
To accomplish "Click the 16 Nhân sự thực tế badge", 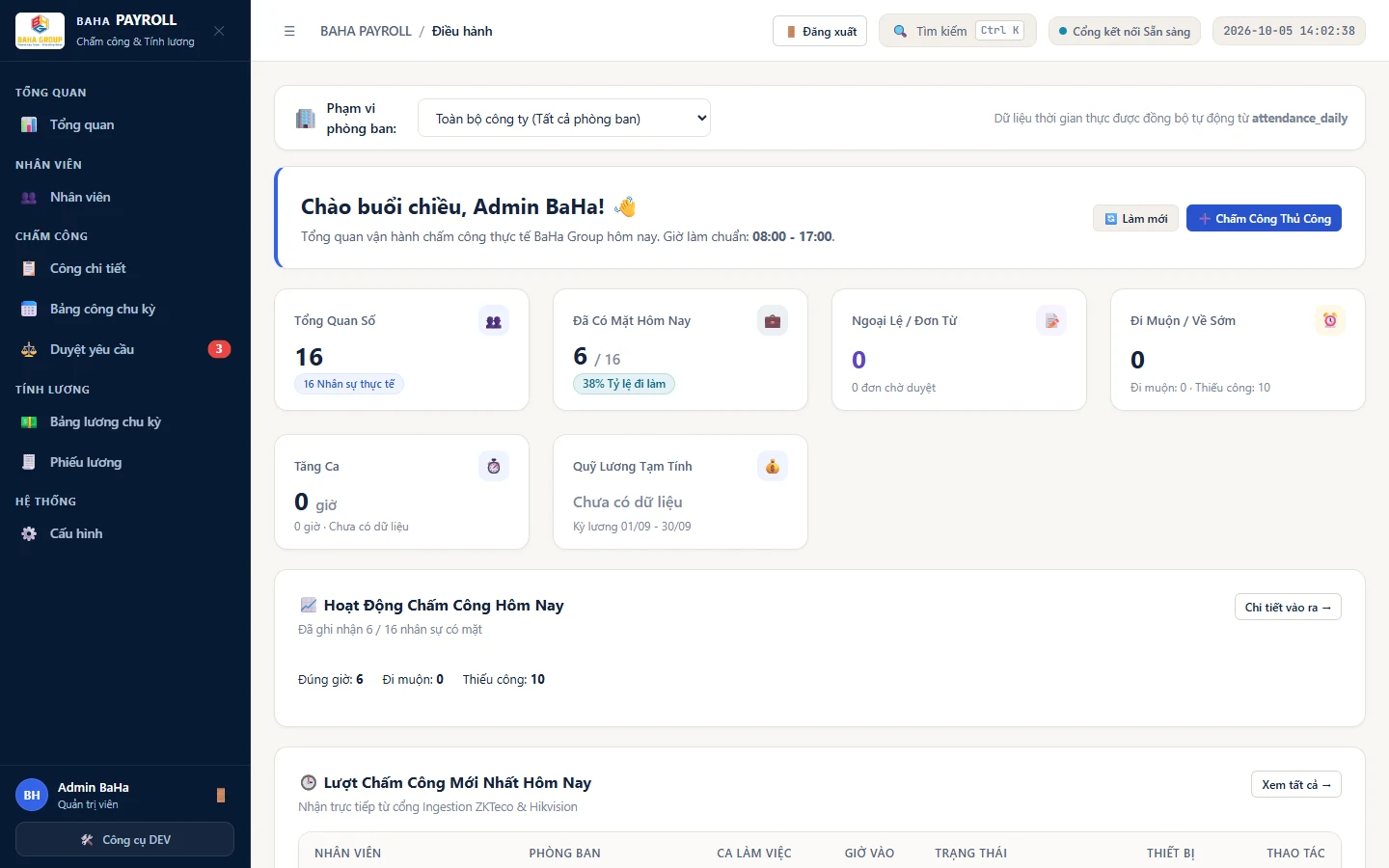I will coord(349,384).
